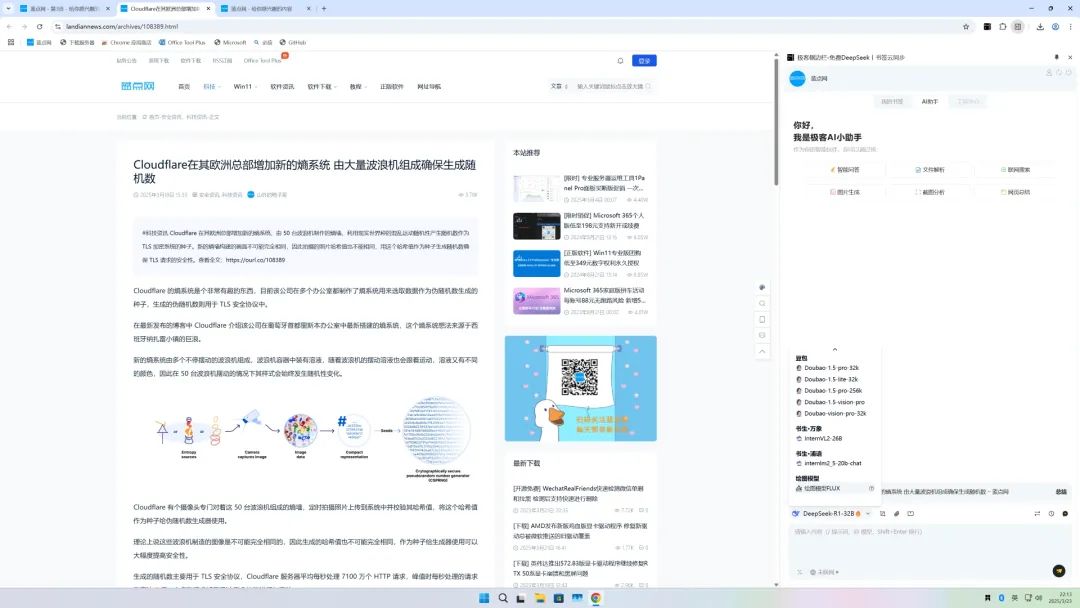Expand the Win11 navigation menu
The width and height of the screenshot is (1080, 608).
[x=245, y=87]
